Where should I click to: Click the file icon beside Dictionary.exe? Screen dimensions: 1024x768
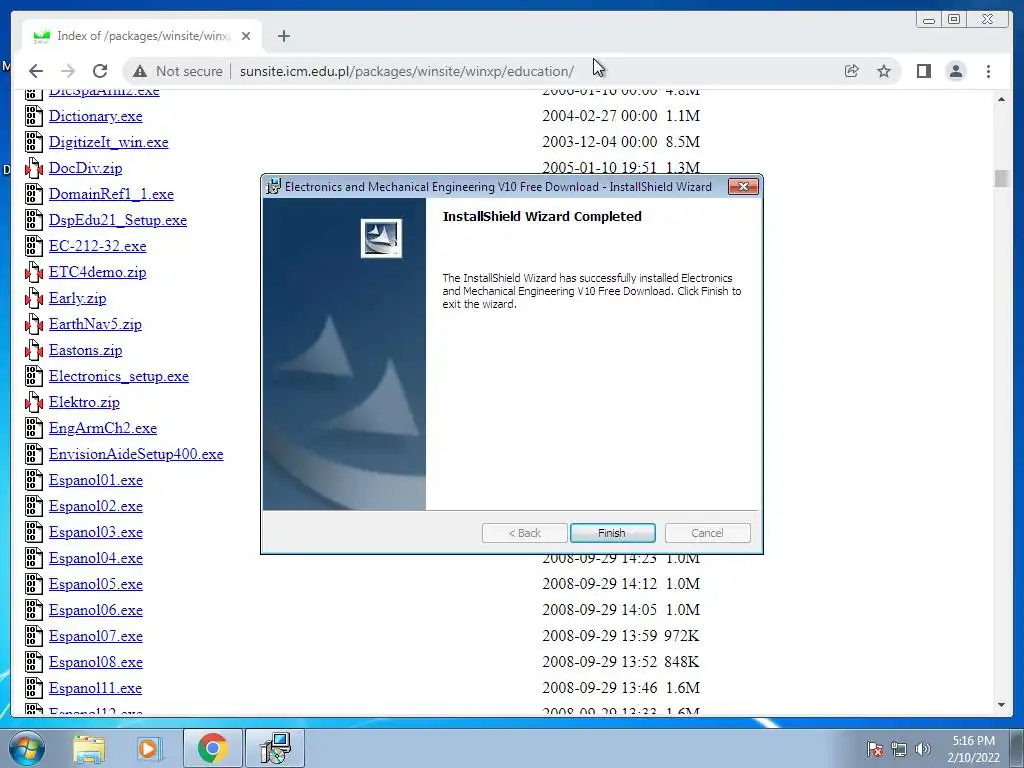coord(34,116)
